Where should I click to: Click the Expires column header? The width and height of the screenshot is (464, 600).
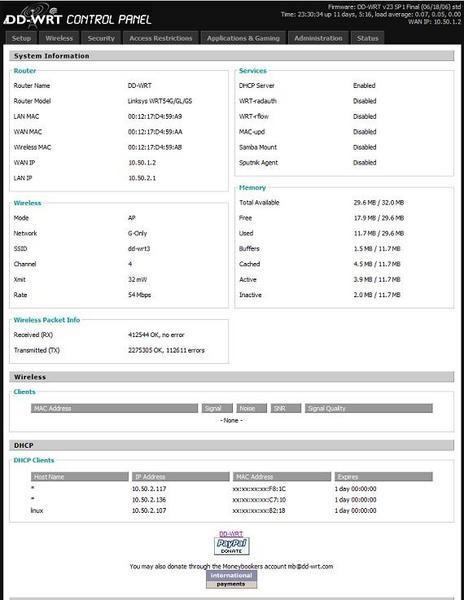384,476
